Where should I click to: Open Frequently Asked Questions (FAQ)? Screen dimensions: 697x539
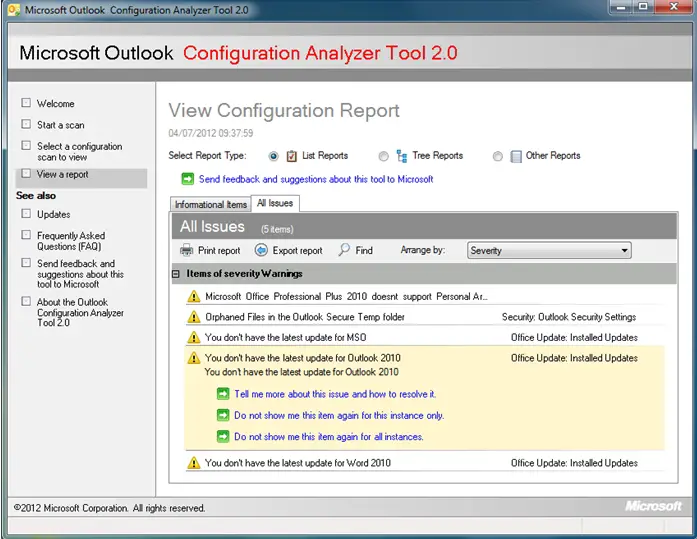[71, 241]
